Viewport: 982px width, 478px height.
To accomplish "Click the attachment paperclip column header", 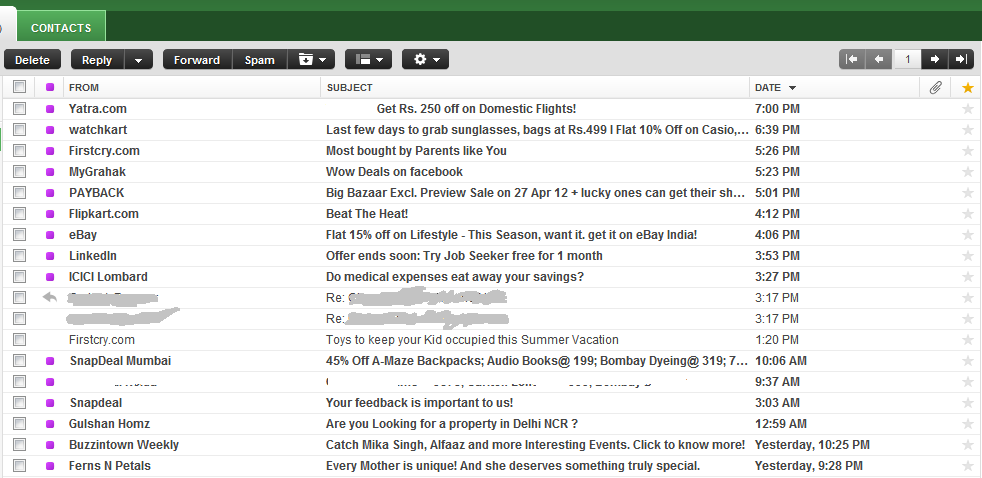I will tap(935, 88).
